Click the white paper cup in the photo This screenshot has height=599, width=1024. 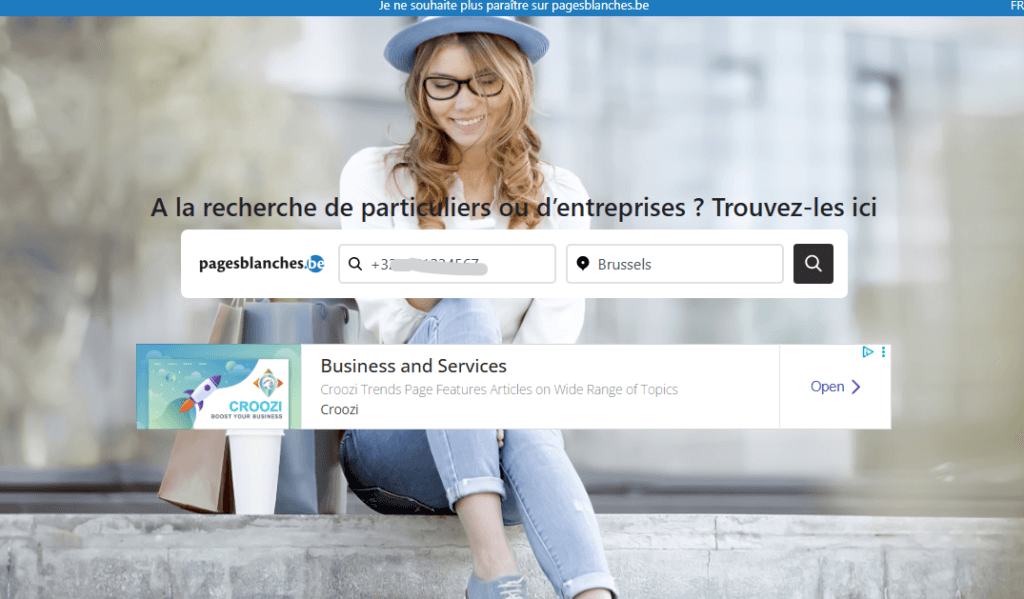click(x=254, y=470)
